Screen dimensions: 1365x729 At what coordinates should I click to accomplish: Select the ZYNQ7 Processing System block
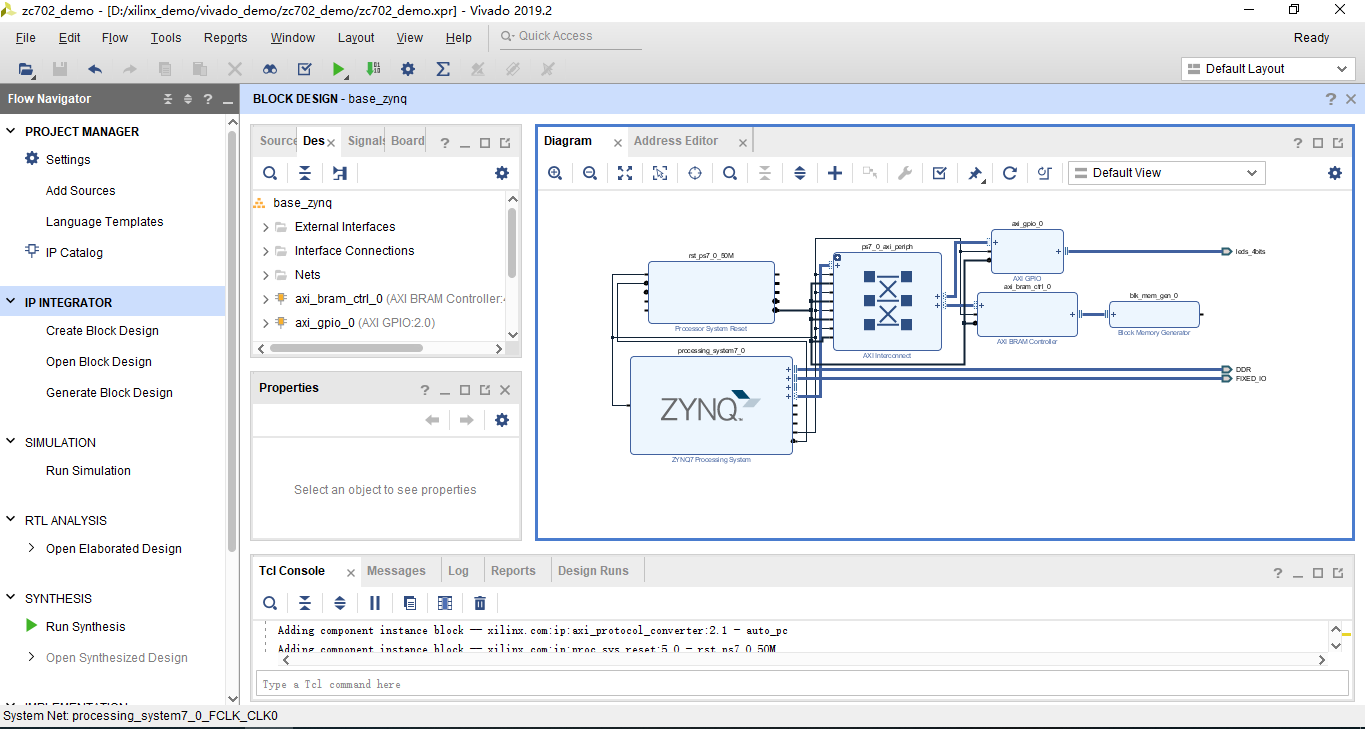(711, 405)
